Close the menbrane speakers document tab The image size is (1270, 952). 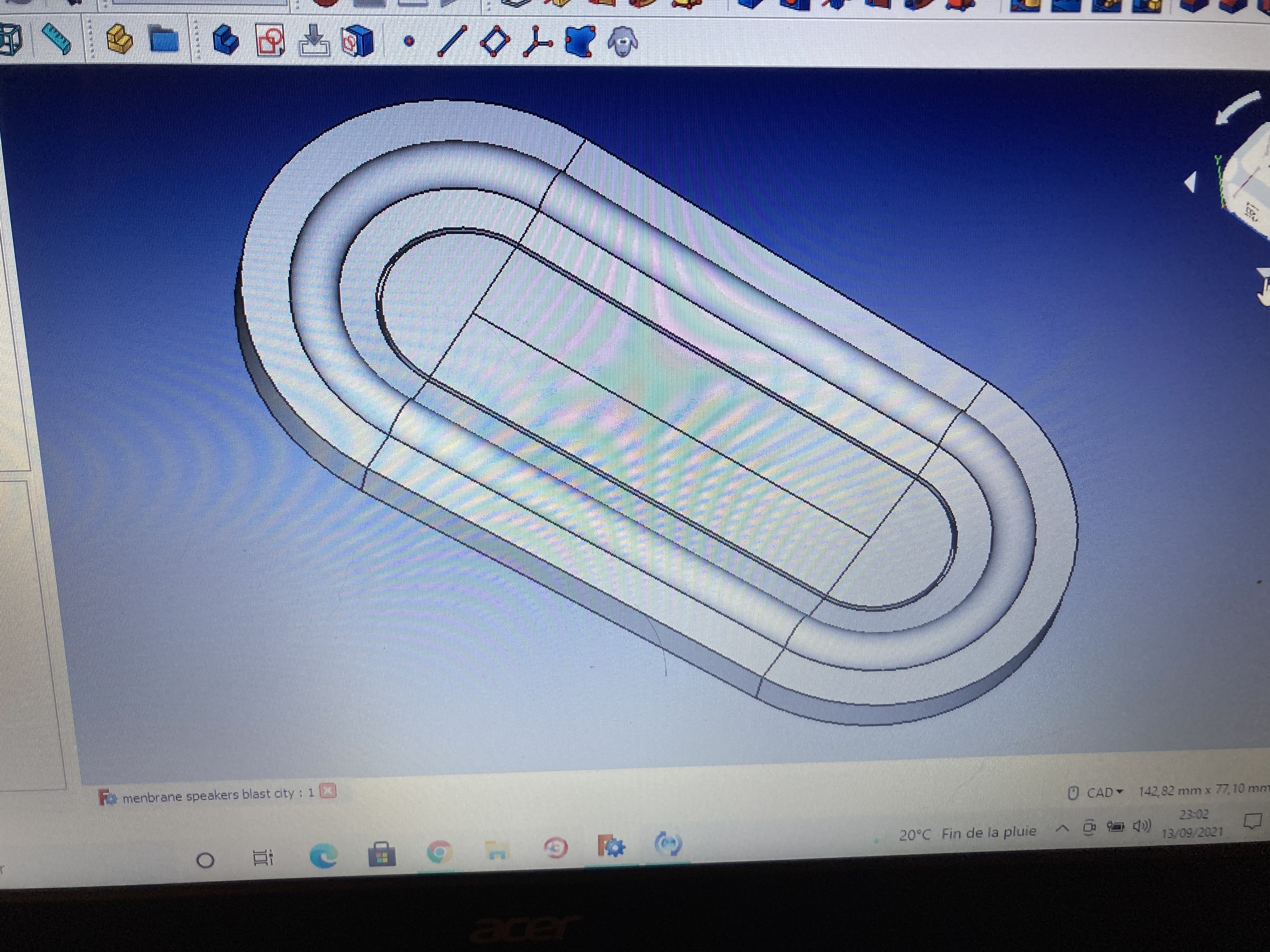(x=328, y=791)
